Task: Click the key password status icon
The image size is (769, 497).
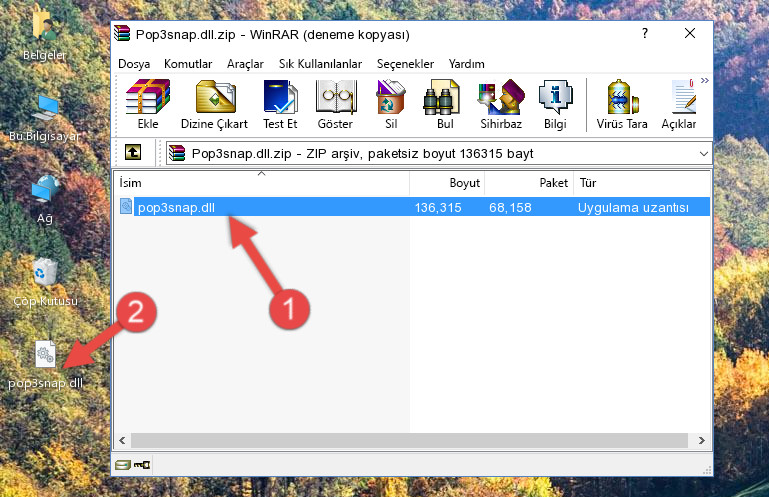Action: point(142,464)
